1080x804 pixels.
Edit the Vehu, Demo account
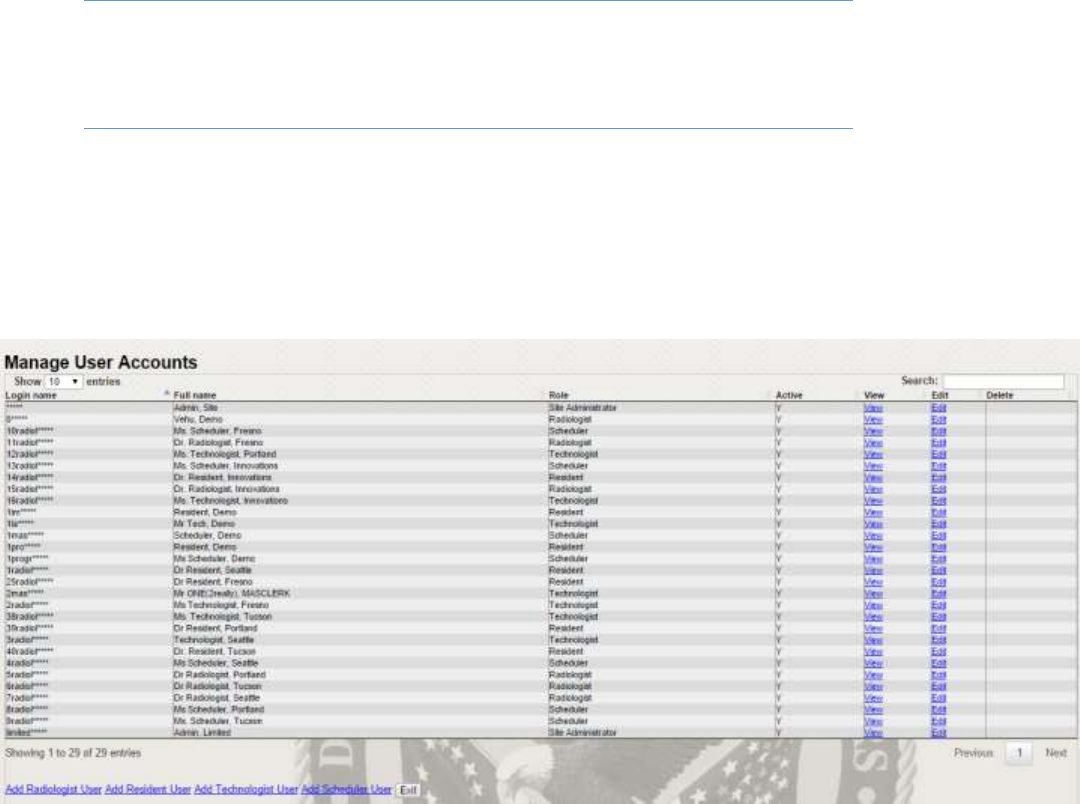tap(939, 420)
